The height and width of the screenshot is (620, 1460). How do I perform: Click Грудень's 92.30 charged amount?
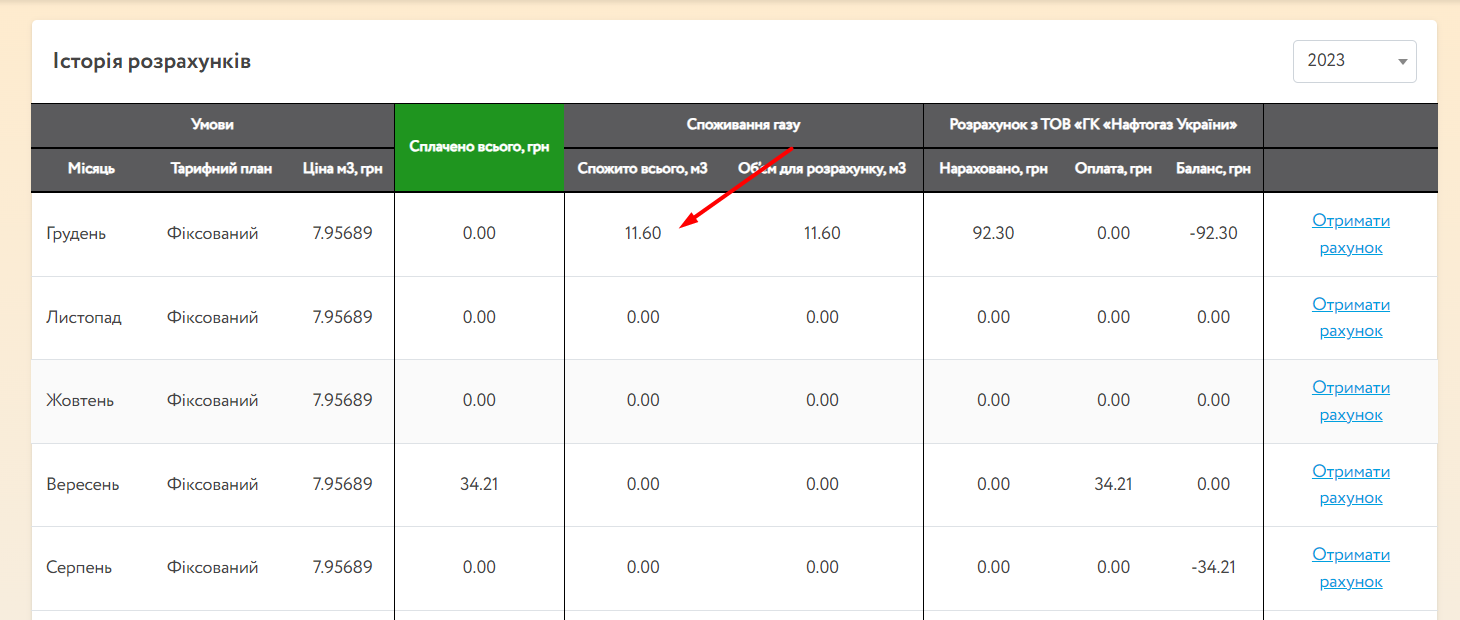tap(993, 234)
